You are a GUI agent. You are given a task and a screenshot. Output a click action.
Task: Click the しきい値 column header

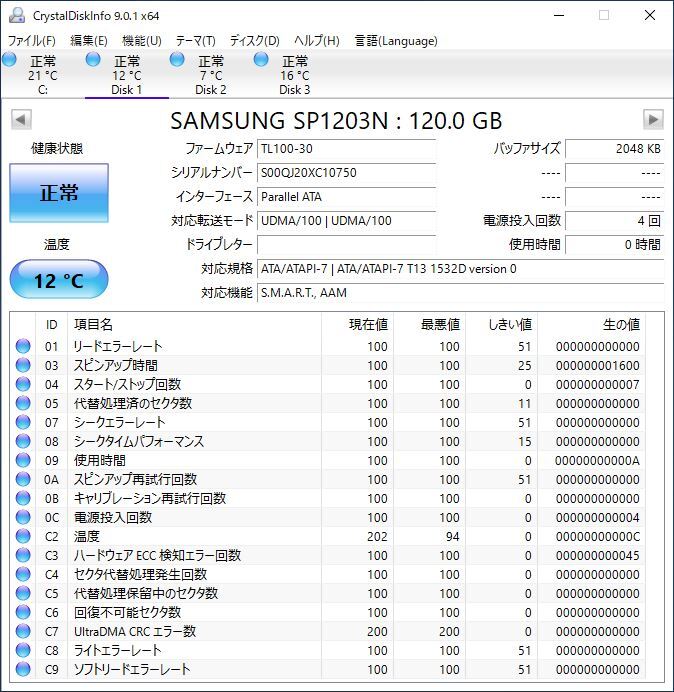pyautogui.click(x=501, y=325)
